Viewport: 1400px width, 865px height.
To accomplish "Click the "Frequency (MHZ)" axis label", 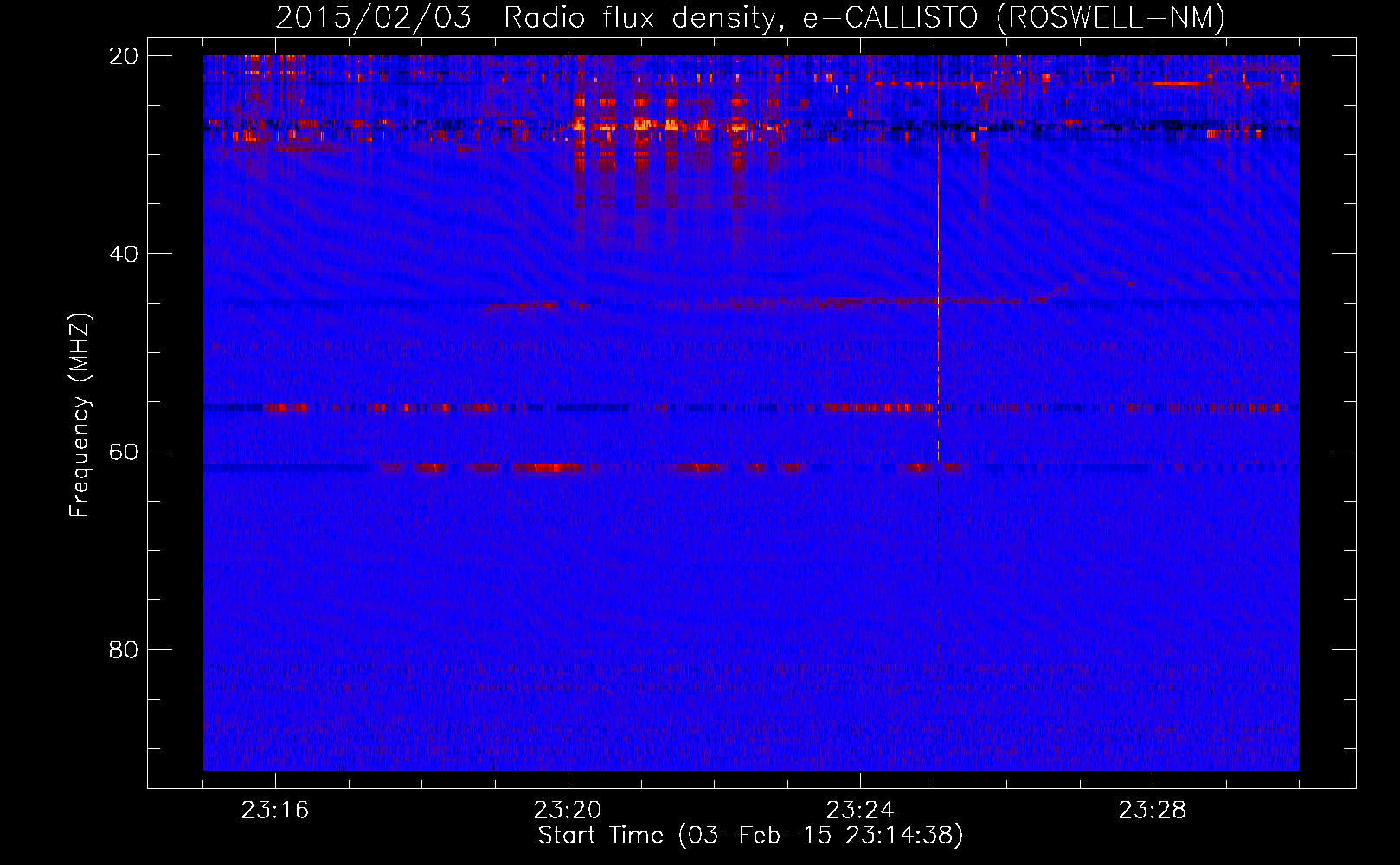I will click(x=80, y=415).
